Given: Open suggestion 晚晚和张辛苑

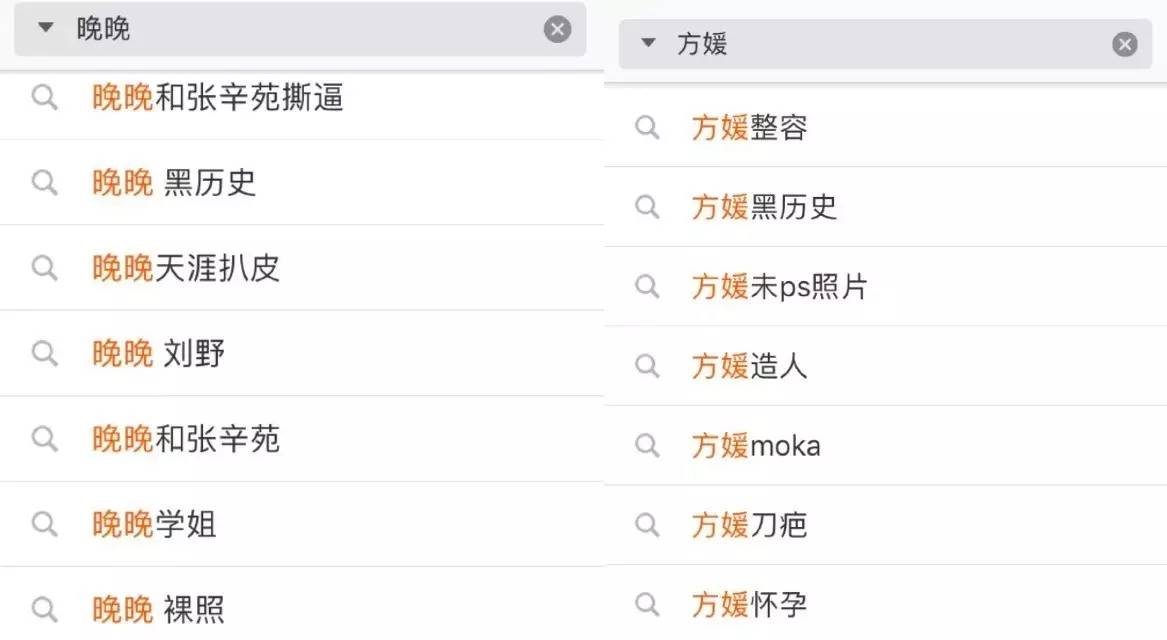Looking at the screenshot, I should click(x=186, y=439).
